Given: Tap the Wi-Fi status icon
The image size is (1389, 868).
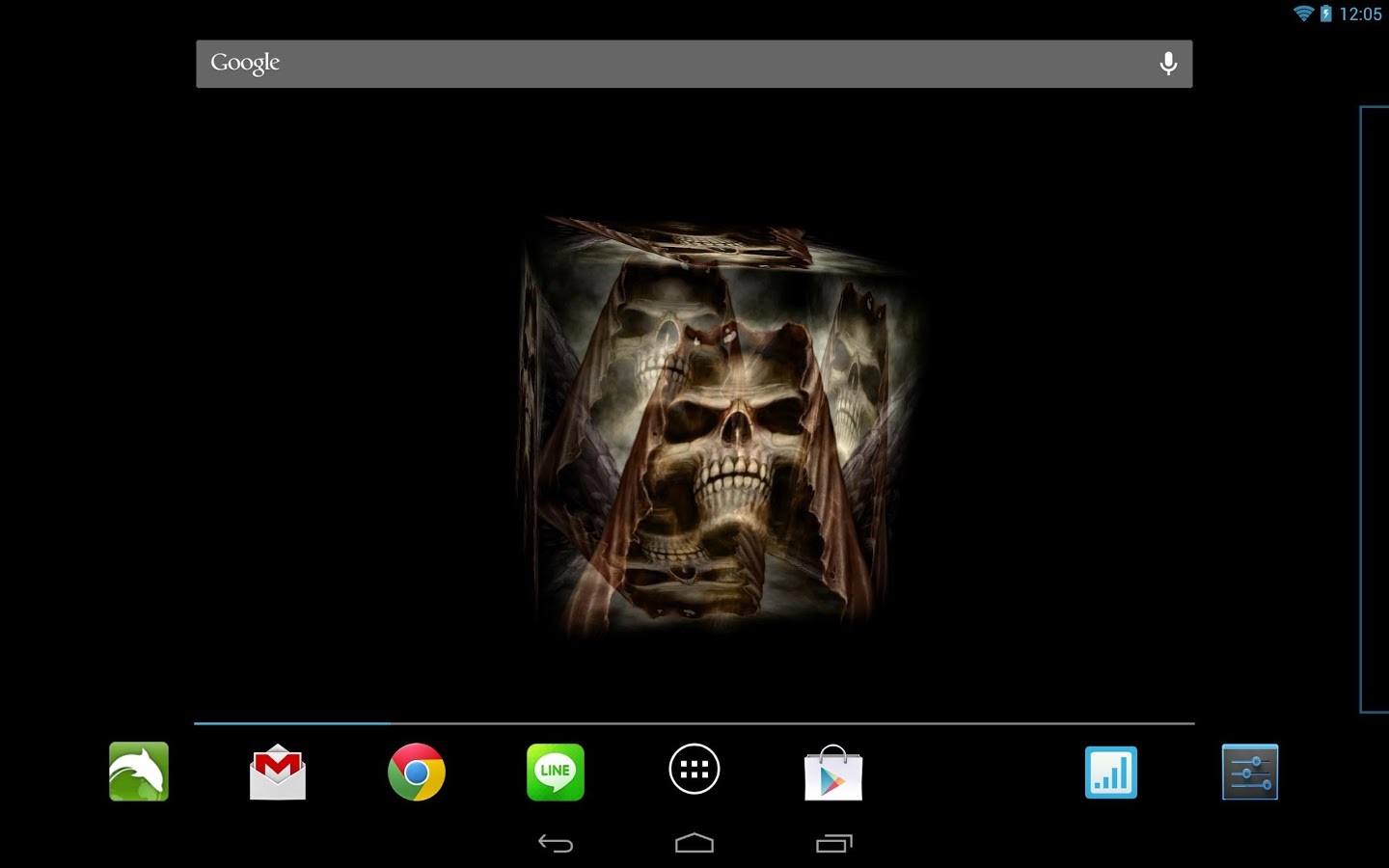Looking at the screenshot, I should (1304, 14).
